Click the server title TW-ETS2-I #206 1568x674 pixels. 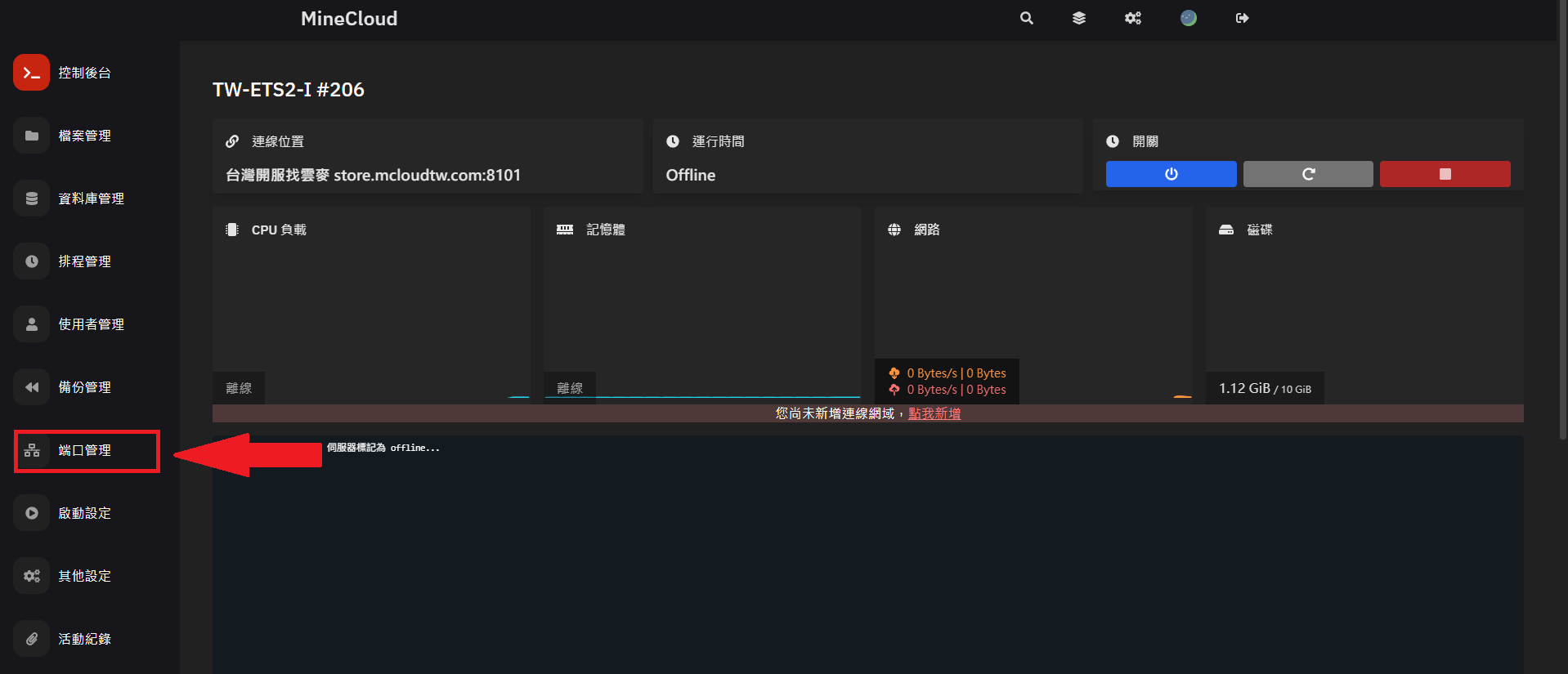[289, 90]
